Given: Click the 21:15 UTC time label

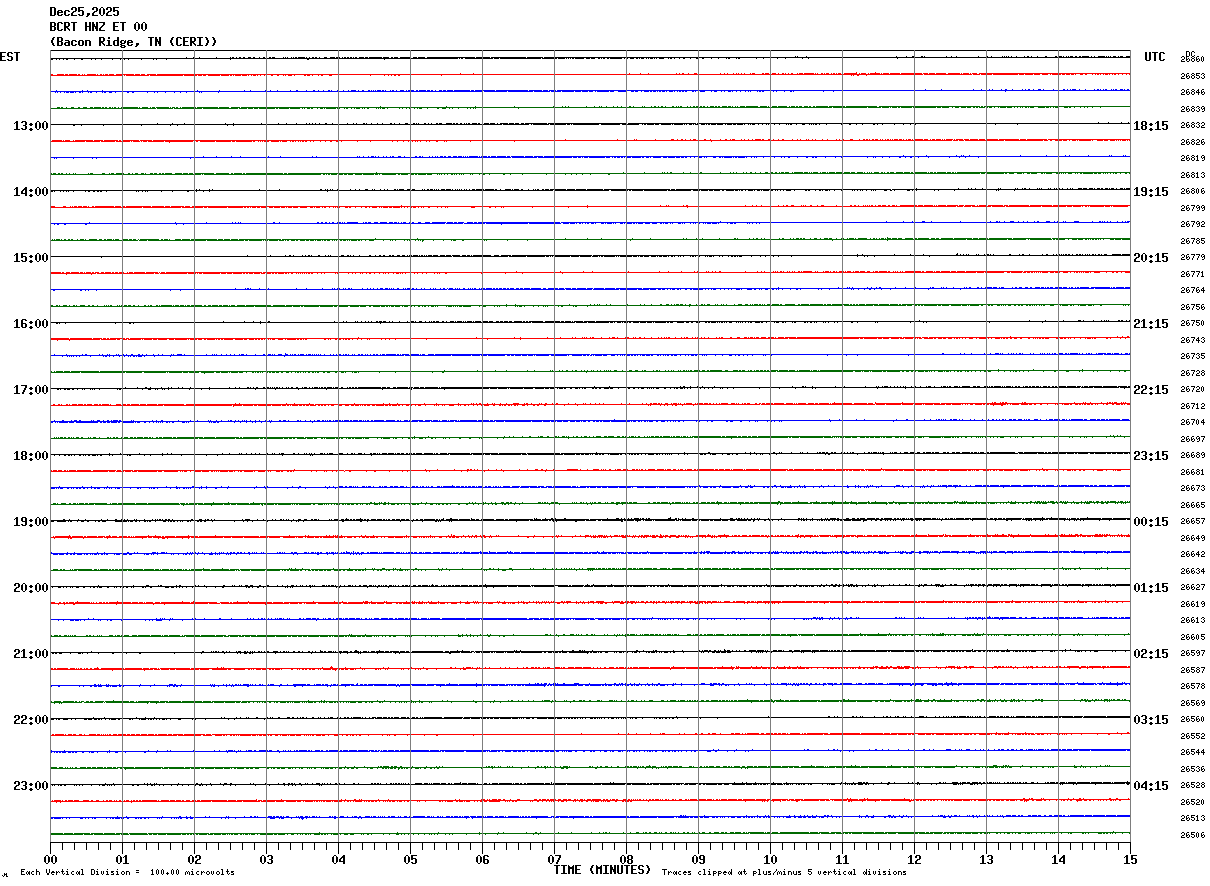Looking at the screenshot, I should tap(1151, 324).
